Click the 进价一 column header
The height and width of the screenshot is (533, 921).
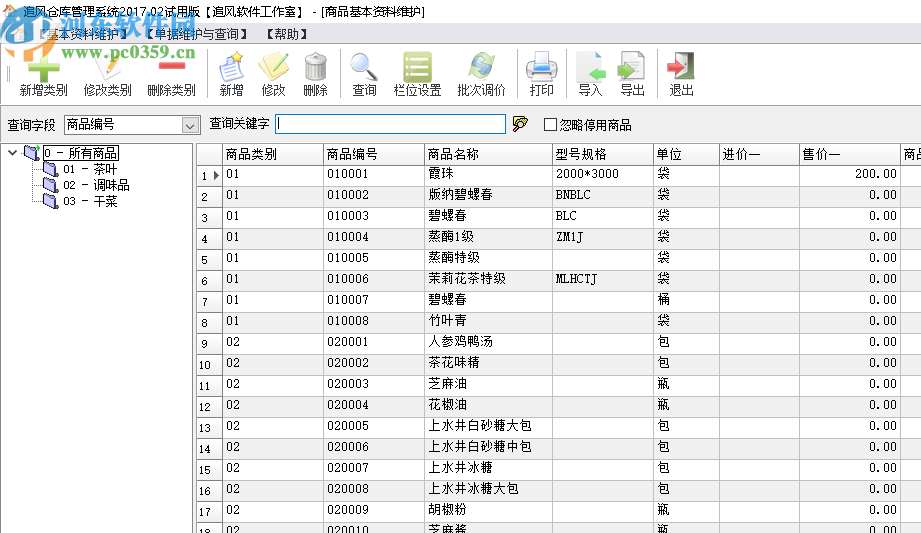pos(759,154)
